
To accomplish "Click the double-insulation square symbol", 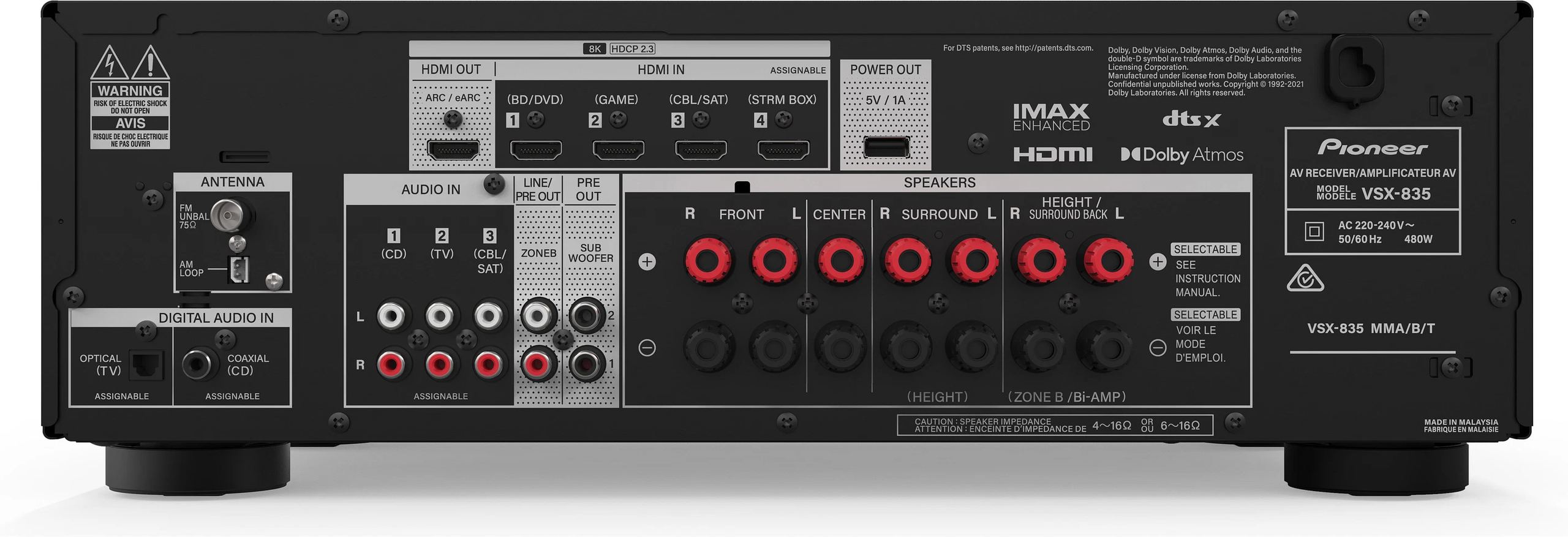I will tap(1314, 231).
